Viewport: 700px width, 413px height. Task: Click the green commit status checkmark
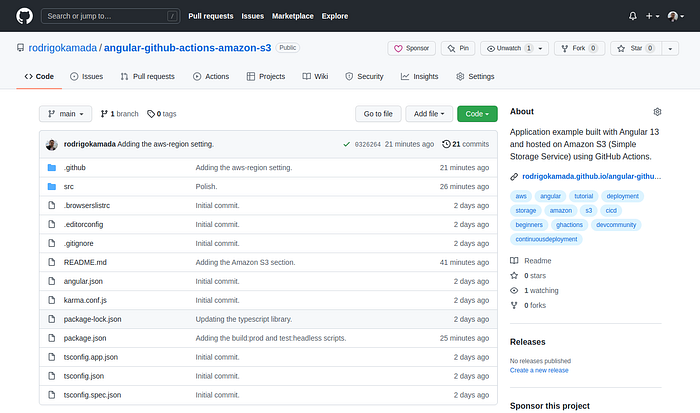(x=346, y=144)
